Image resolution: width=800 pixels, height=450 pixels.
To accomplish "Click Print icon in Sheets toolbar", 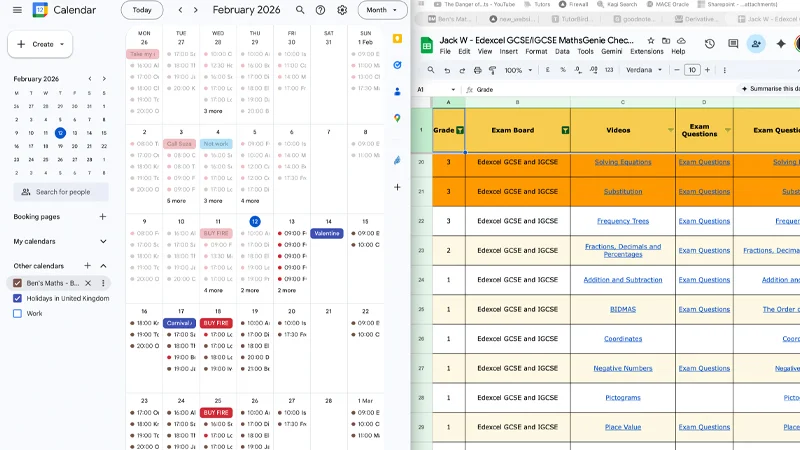I will 477,70.
